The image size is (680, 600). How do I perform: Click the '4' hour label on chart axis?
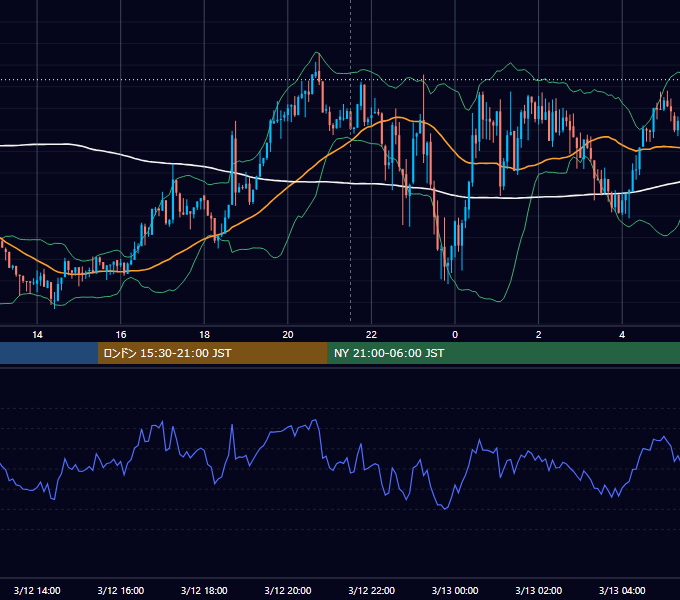click(x=622, y=335)
